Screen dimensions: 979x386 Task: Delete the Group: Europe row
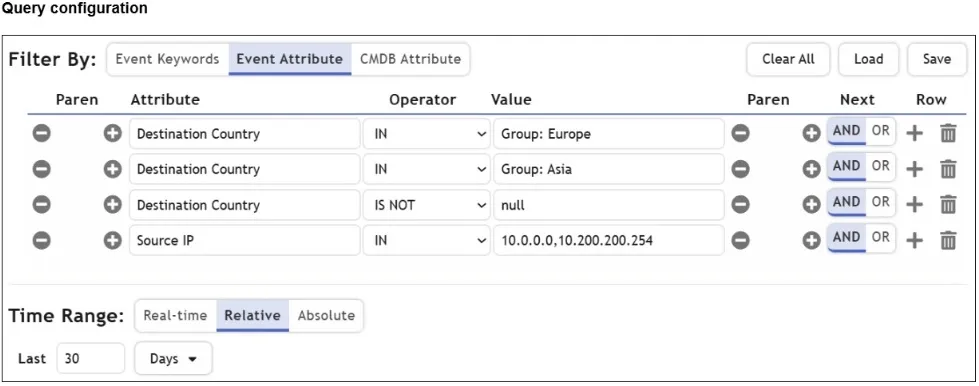click(948, 133)
